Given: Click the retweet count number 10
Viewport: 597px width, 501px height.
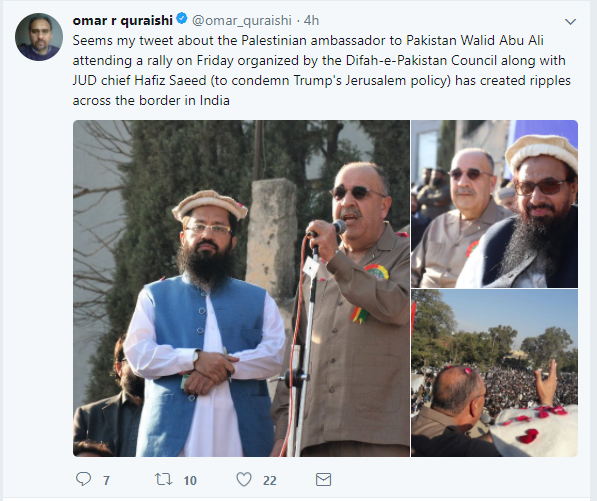Looking at the screenshot, I should click(190, 480).
